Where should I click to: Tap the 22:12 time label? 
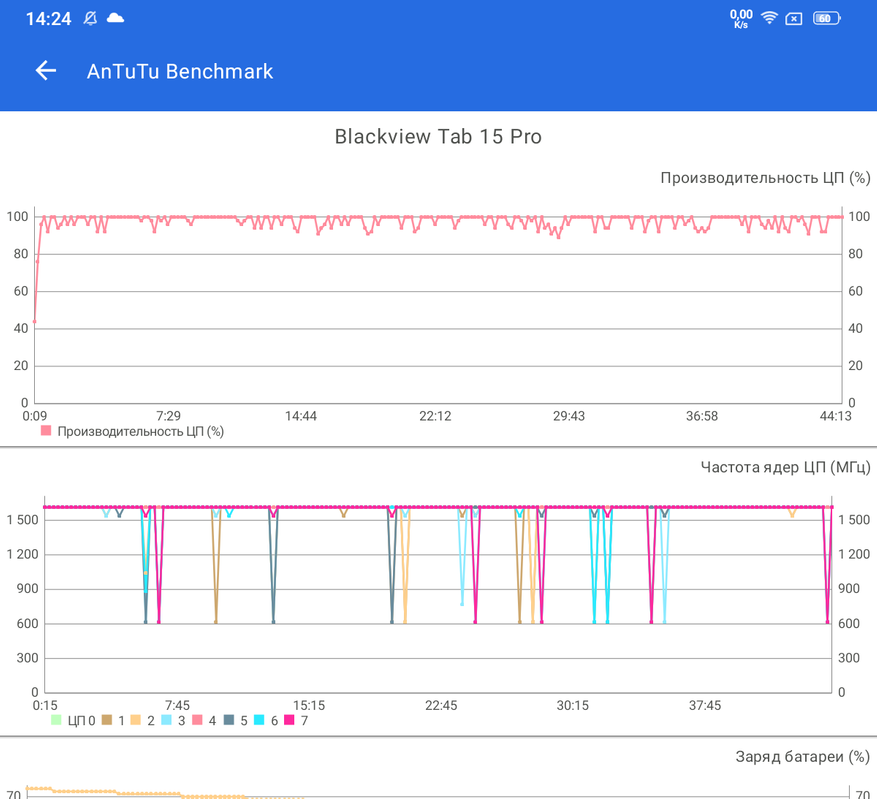coord(435,416)
